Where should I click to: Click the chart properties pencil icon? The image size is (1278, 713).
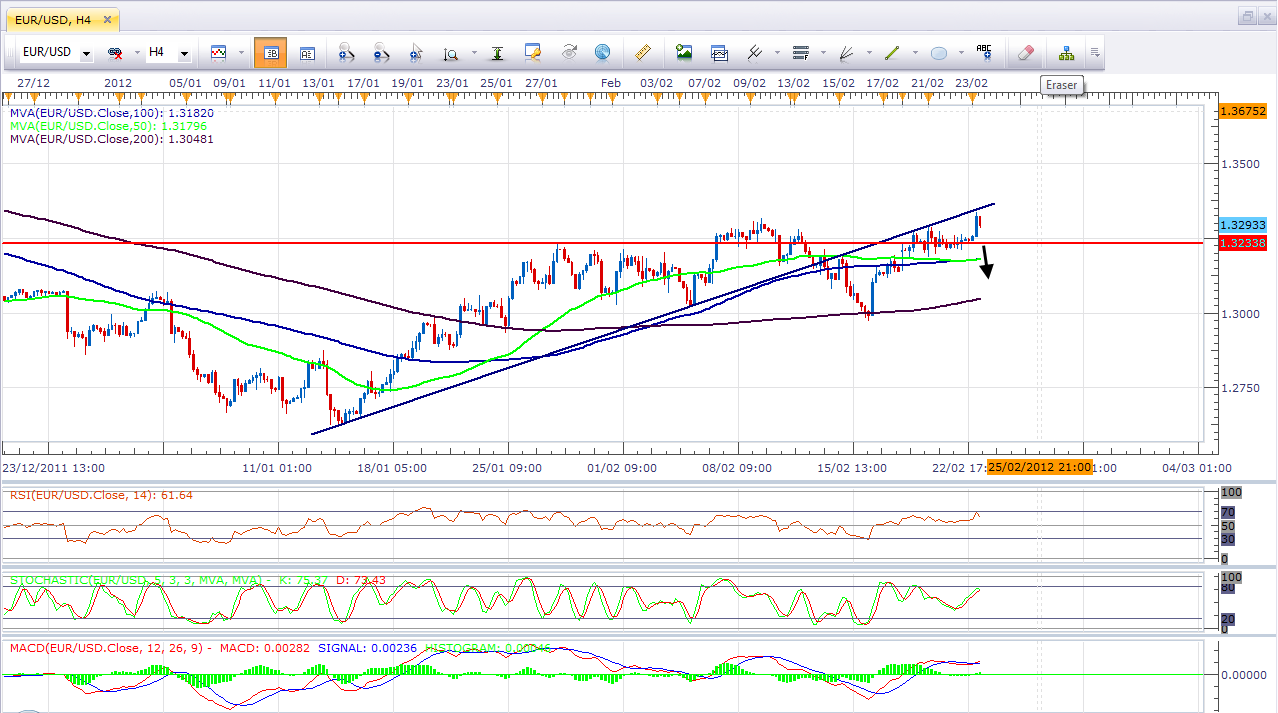(x=532, y=52)
